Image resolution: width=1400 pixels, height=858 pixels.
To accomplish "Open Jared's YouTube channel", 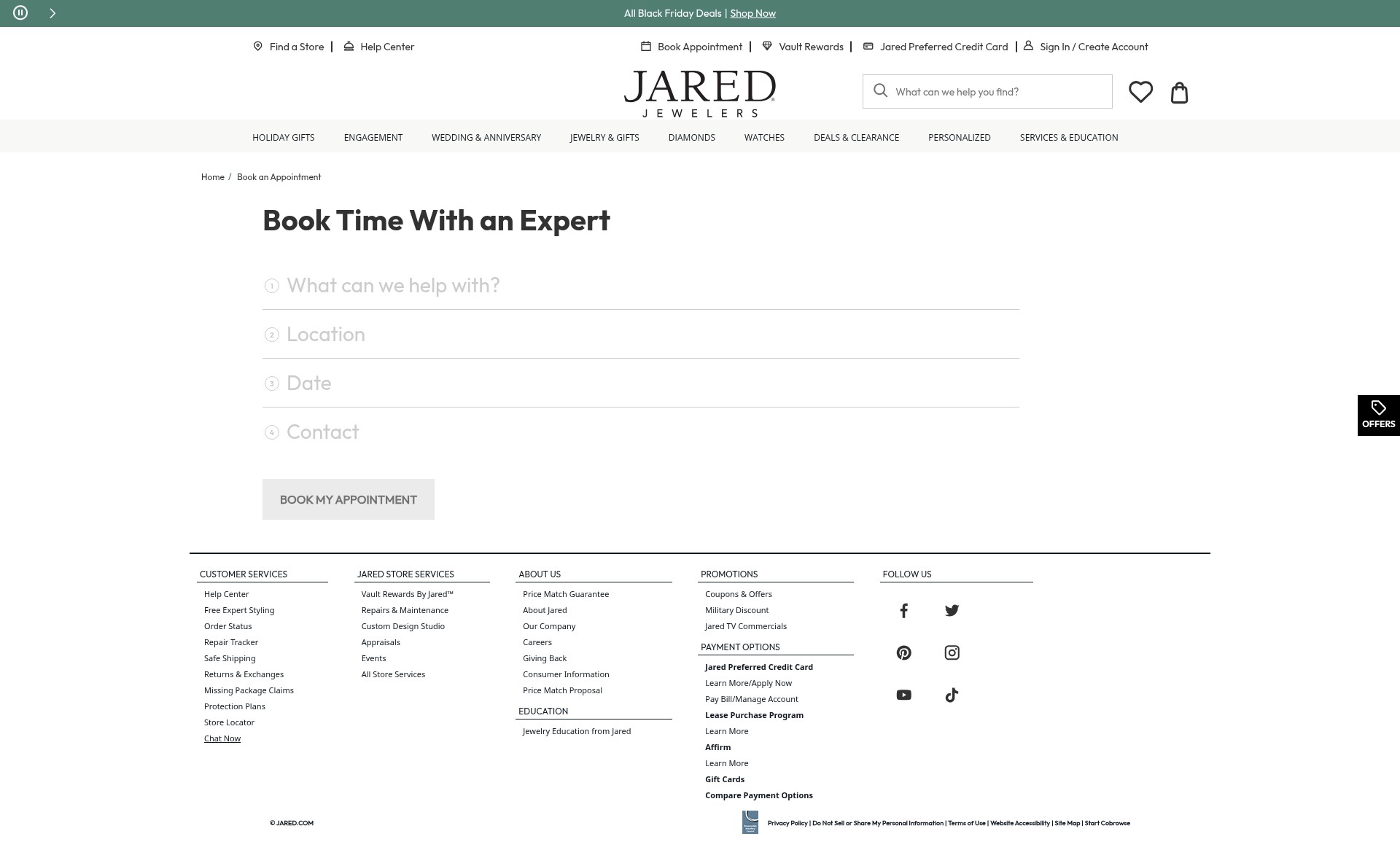I will 903,695.
